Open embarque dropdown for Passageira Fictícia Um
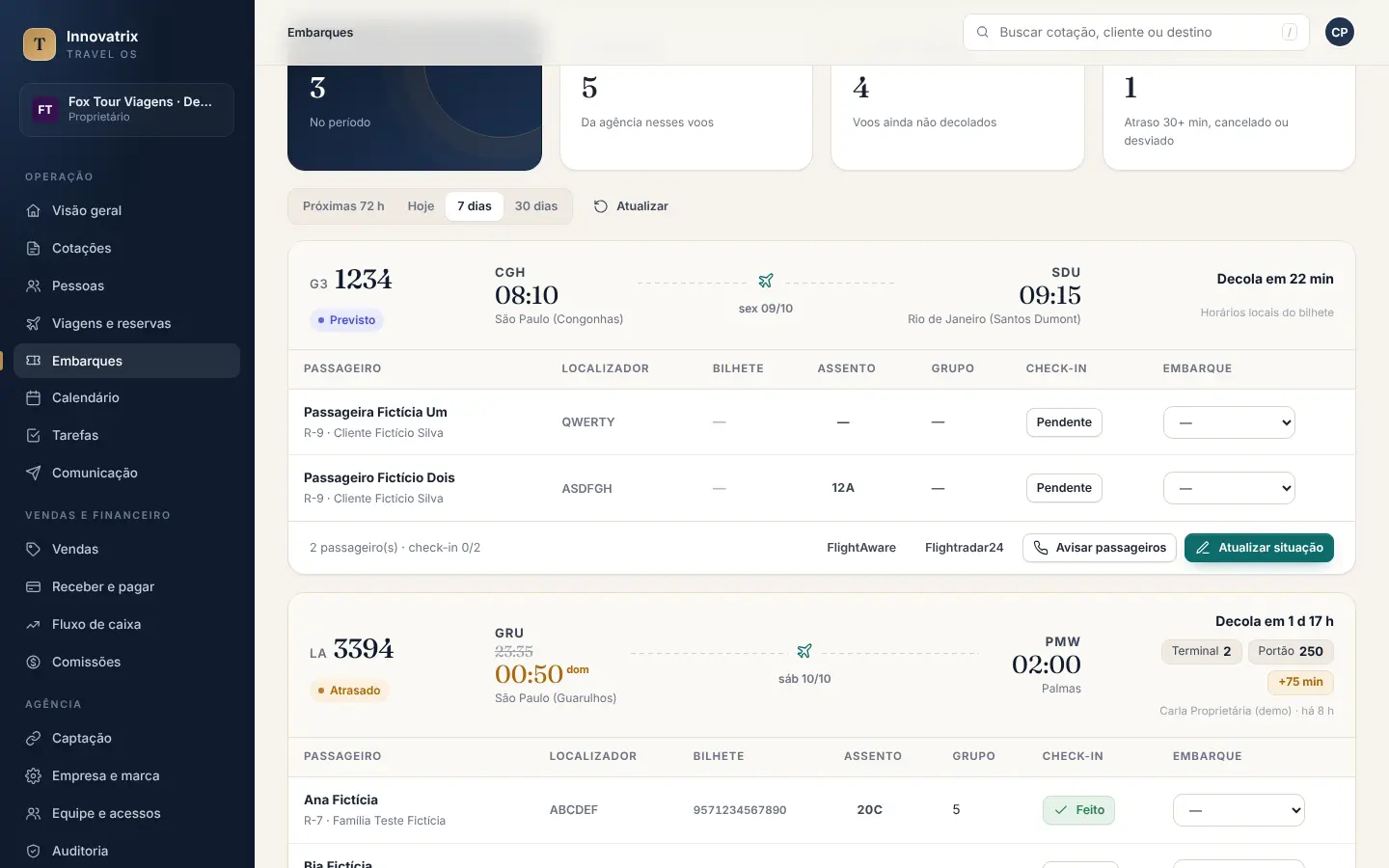The width and height of the screenshot is (1389, 868). (1229, 422)
